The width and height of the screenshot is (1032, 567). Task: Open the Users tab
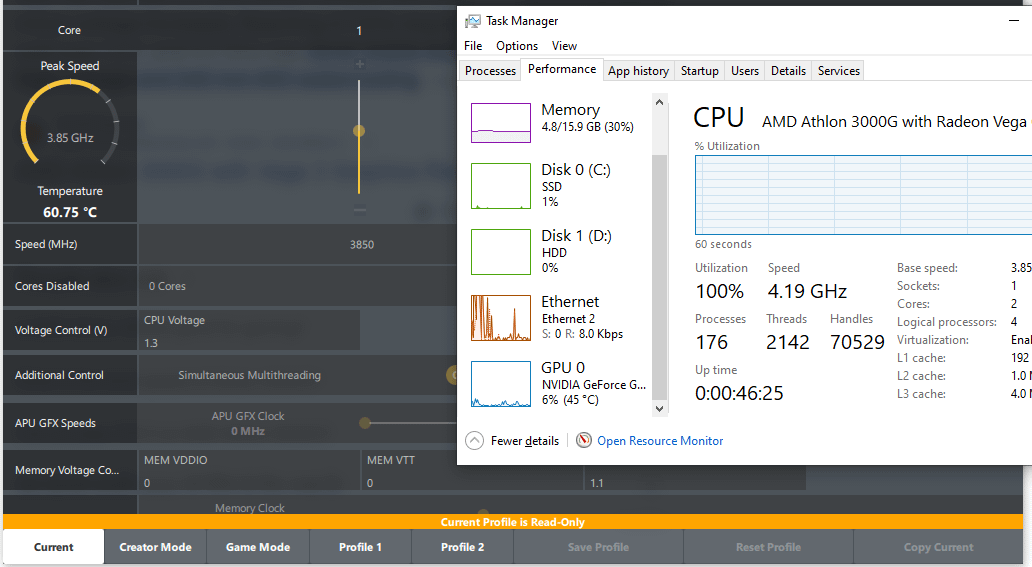point(745,70)
